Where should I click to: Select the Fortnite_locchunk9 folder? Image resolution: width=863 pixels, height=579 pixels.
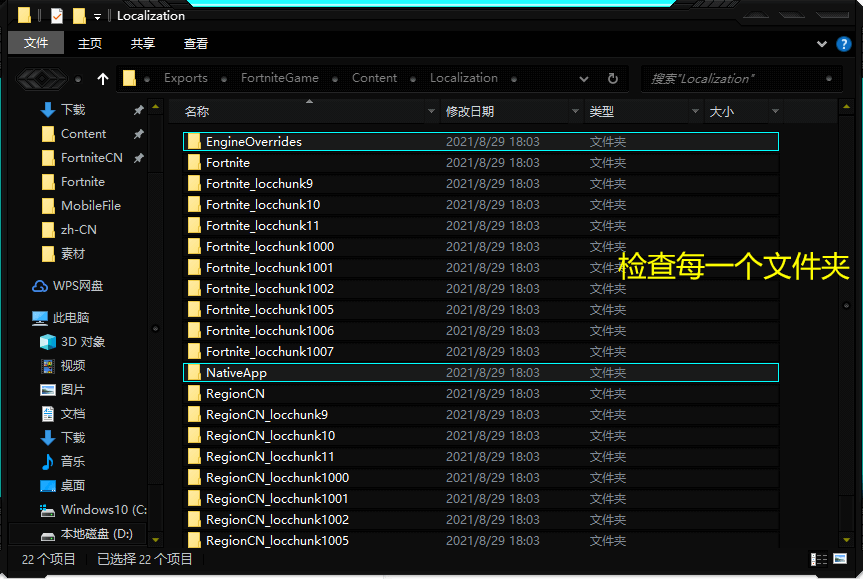(480, 184)
